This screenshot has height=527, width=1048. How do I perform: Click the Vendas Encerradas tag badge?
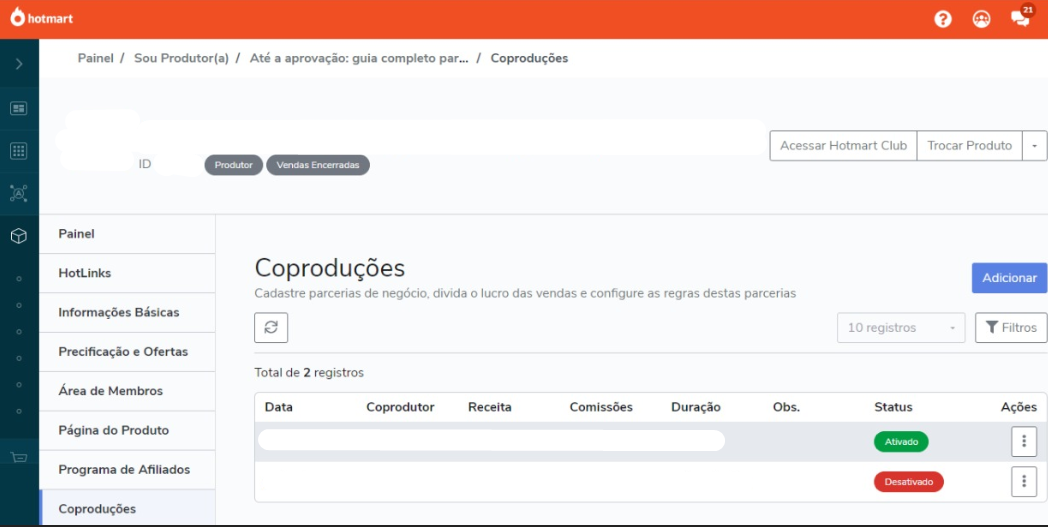click(317, 165)
